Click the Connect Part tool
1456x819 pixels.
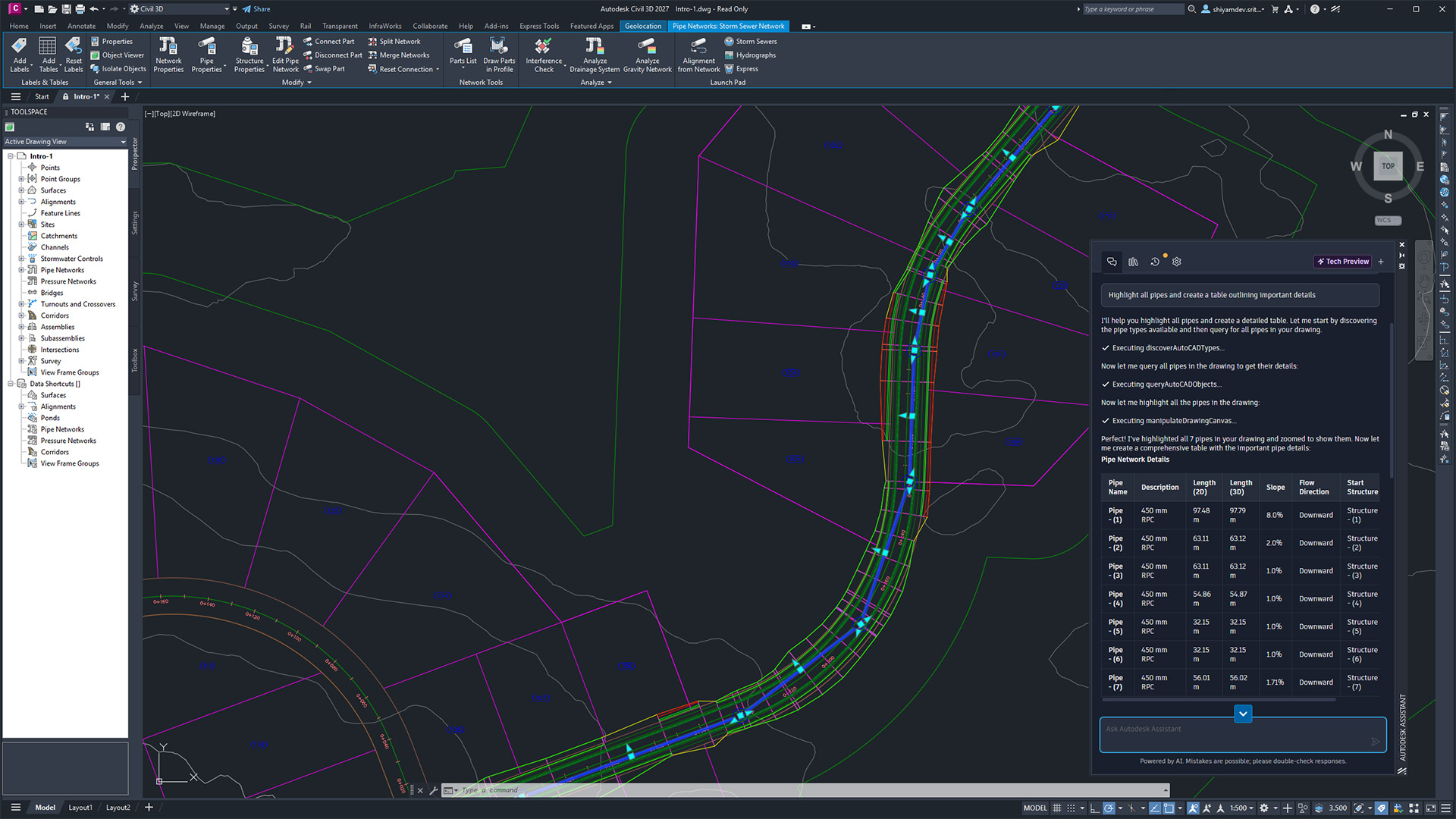click(328, 42)
